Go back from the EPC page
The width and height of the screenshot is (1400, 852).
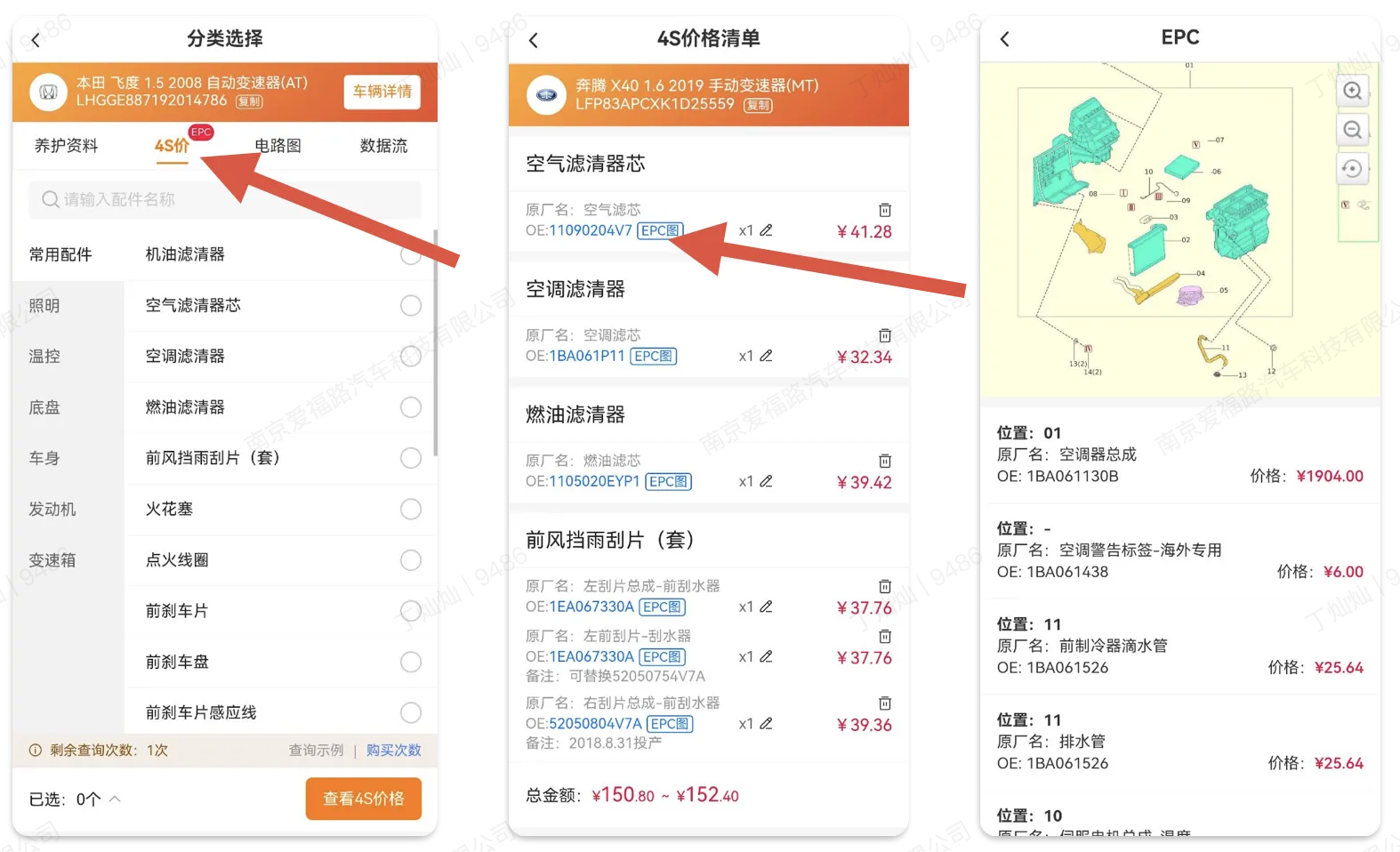[x=1005, y=39]
